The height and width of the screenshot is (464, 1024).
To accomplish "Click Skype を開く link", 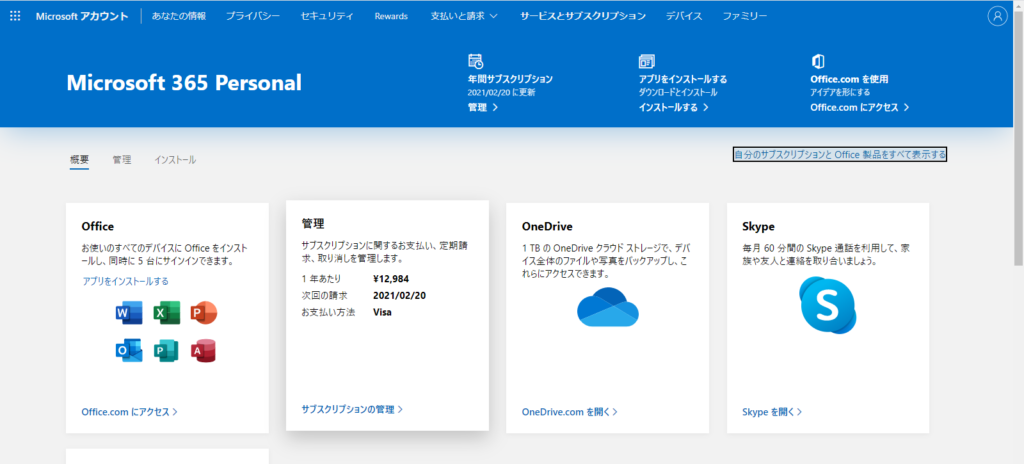I will coord(773,412).
